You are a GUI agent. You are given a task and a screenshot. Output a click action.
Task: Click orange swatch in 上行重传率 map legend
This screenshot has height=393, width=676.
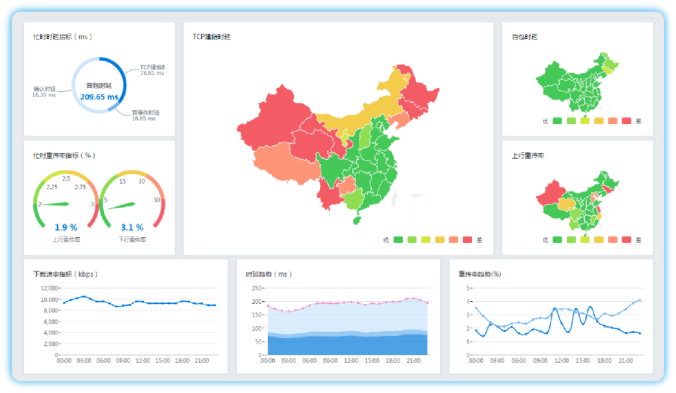613,240
